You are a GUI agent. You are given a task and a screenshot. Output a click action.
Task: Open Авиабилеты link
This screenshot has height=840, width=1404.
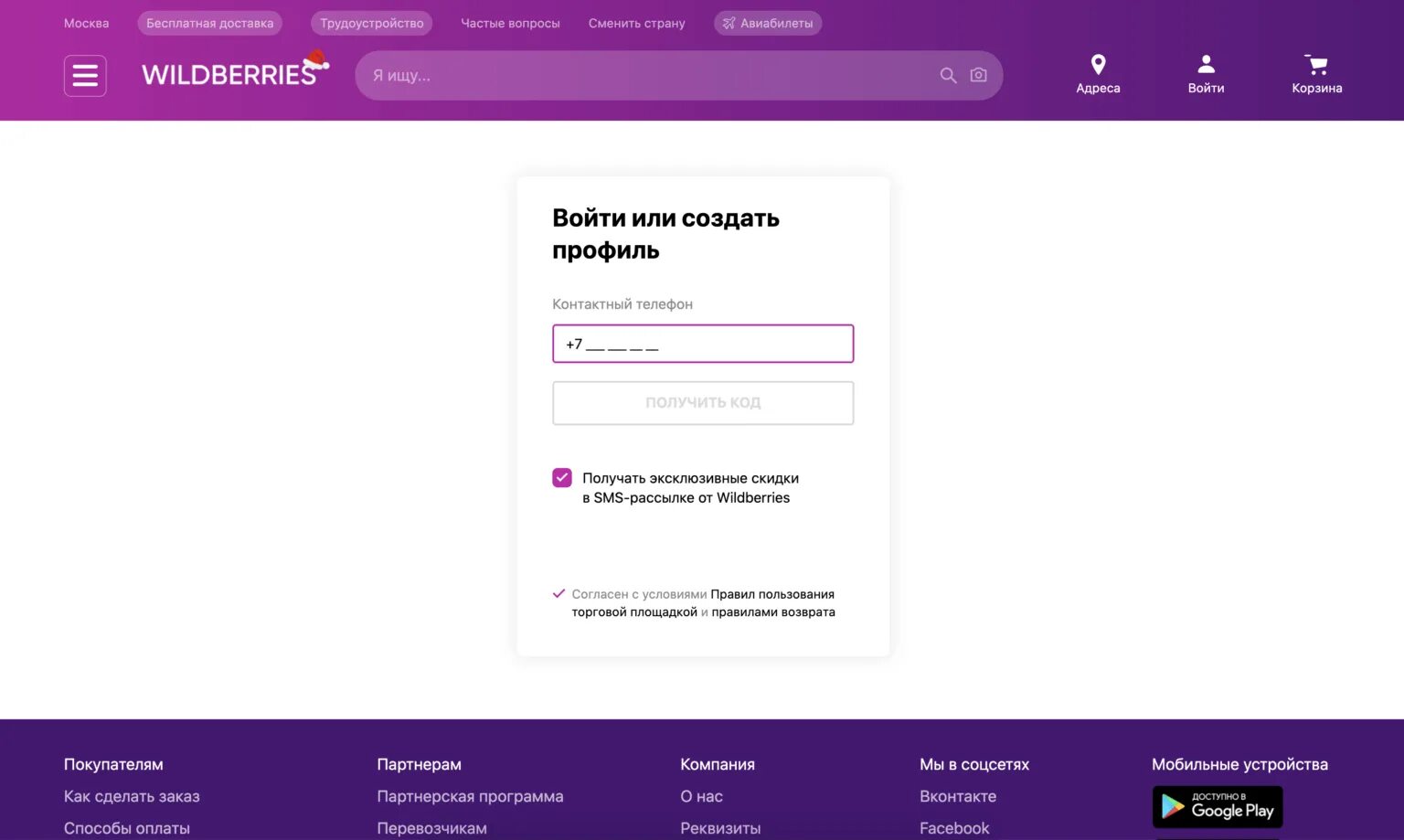pyautogui.click(x=768, y=23)
